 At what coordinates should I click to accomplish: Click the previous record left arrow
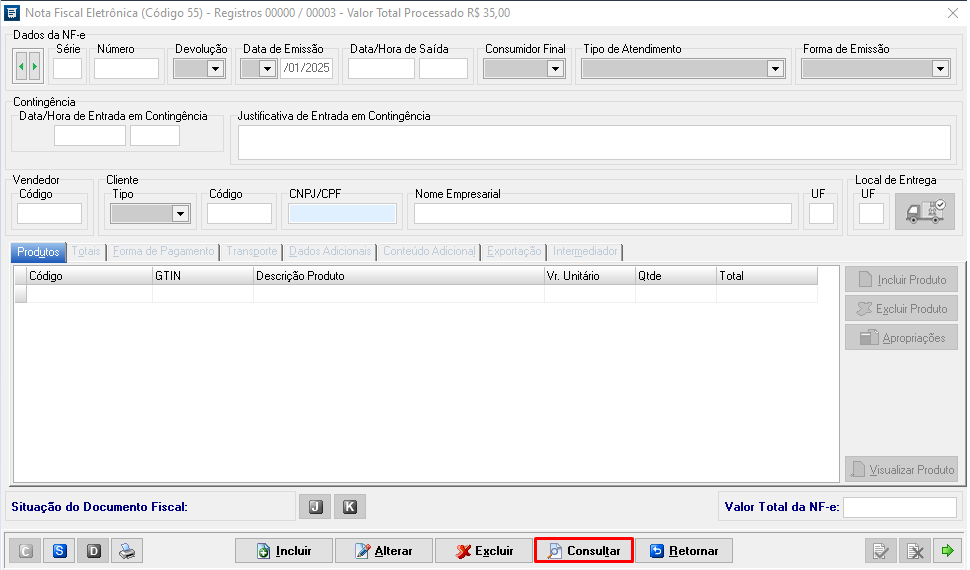21,68
